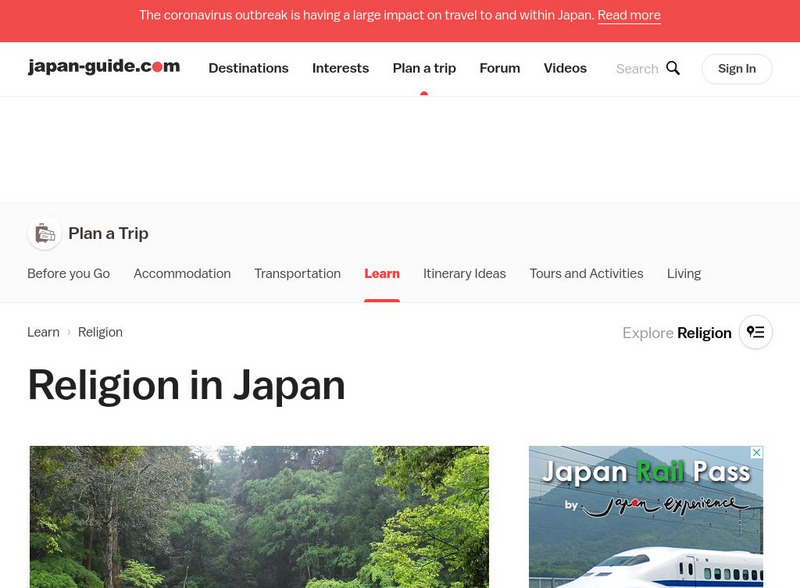Open the Itinerary Ideas tab
This screenshot has height=588, width=800.
464,273
